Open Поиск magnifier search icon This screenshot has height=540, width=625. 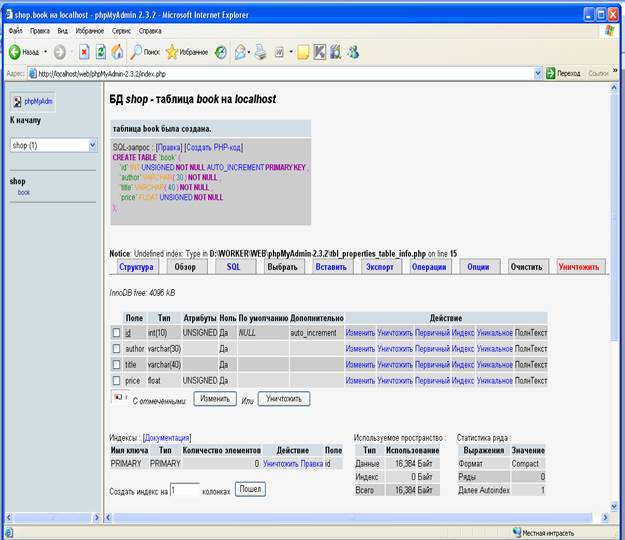[136, 52]
